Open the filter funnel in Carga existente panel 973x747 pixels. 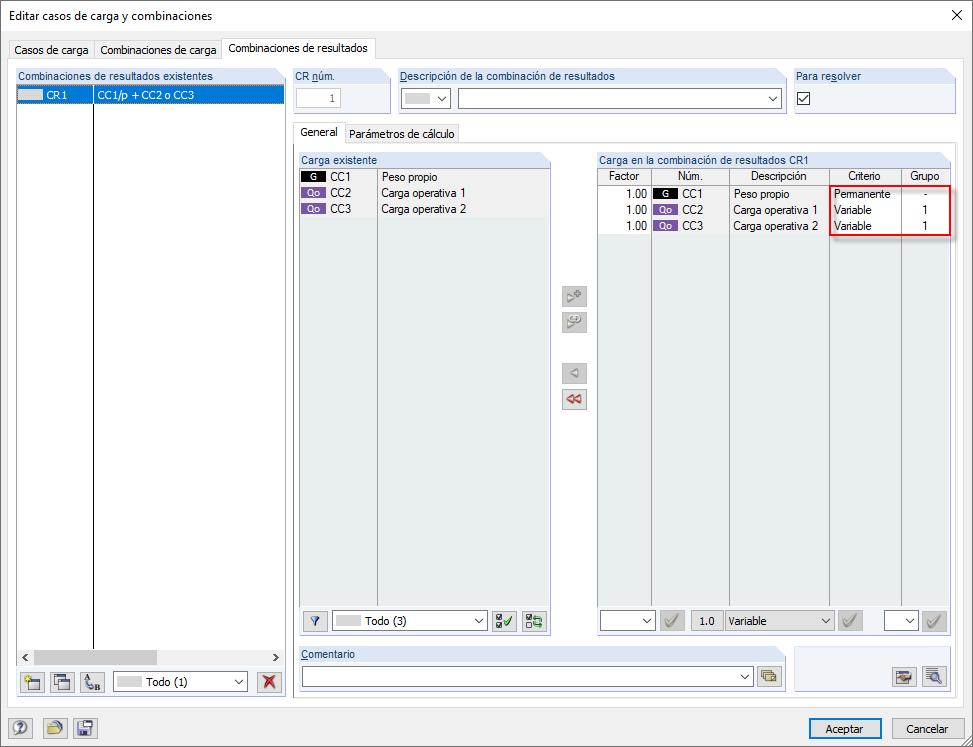click(315, 621)
